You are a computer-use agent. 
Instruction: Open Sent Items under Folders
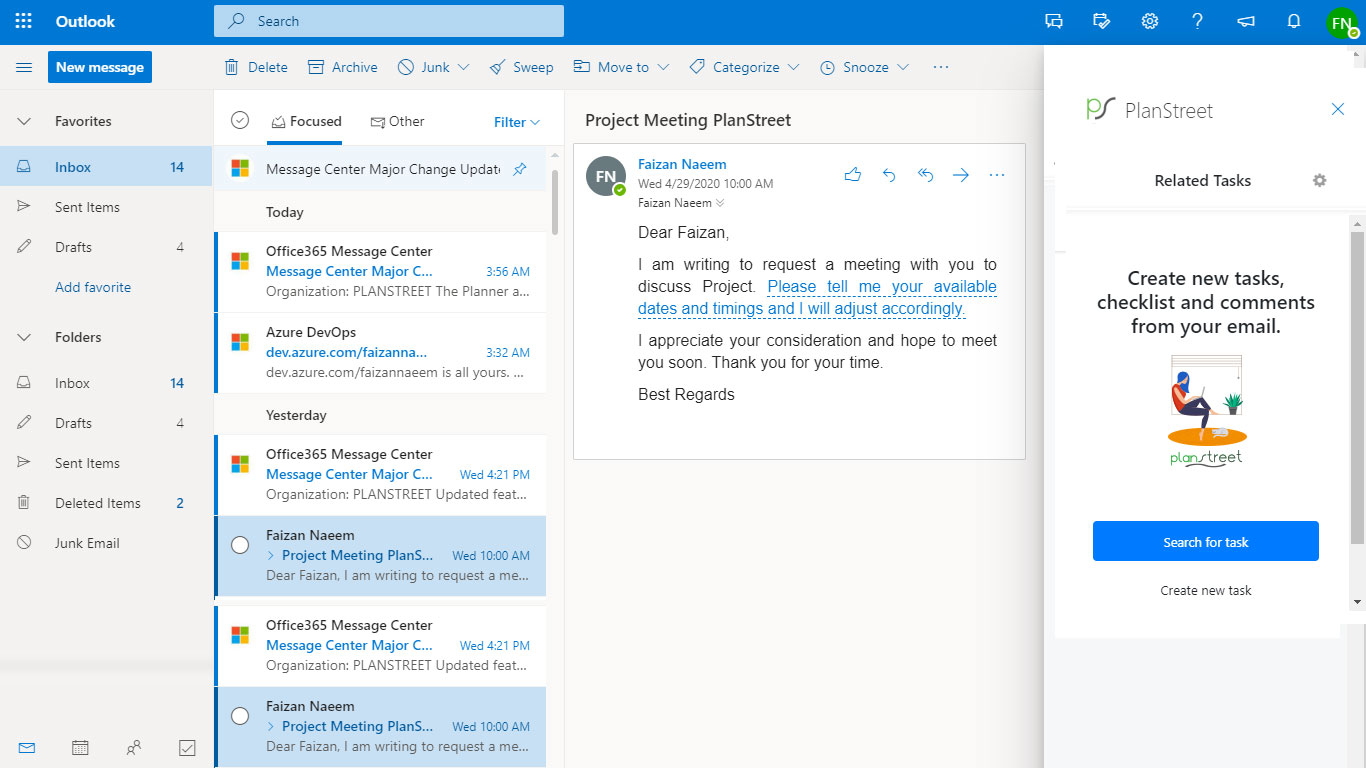106,463
